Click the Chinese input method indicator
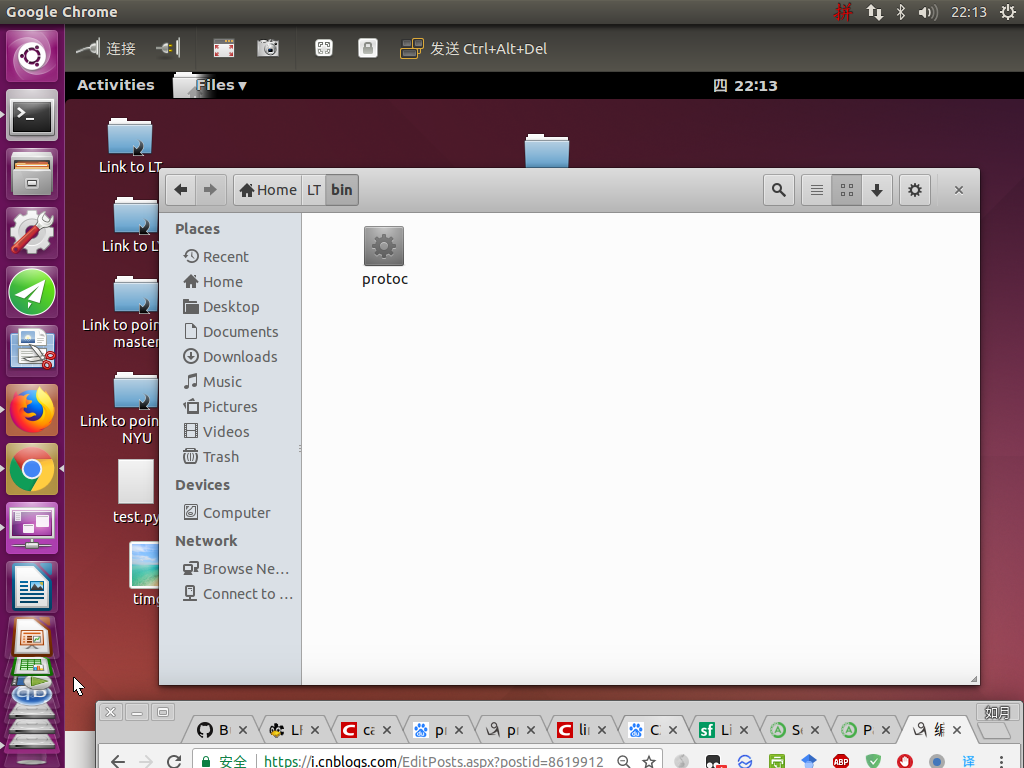Image resolution: width=1024 pixels, height=768 pixels. (844, 12)
